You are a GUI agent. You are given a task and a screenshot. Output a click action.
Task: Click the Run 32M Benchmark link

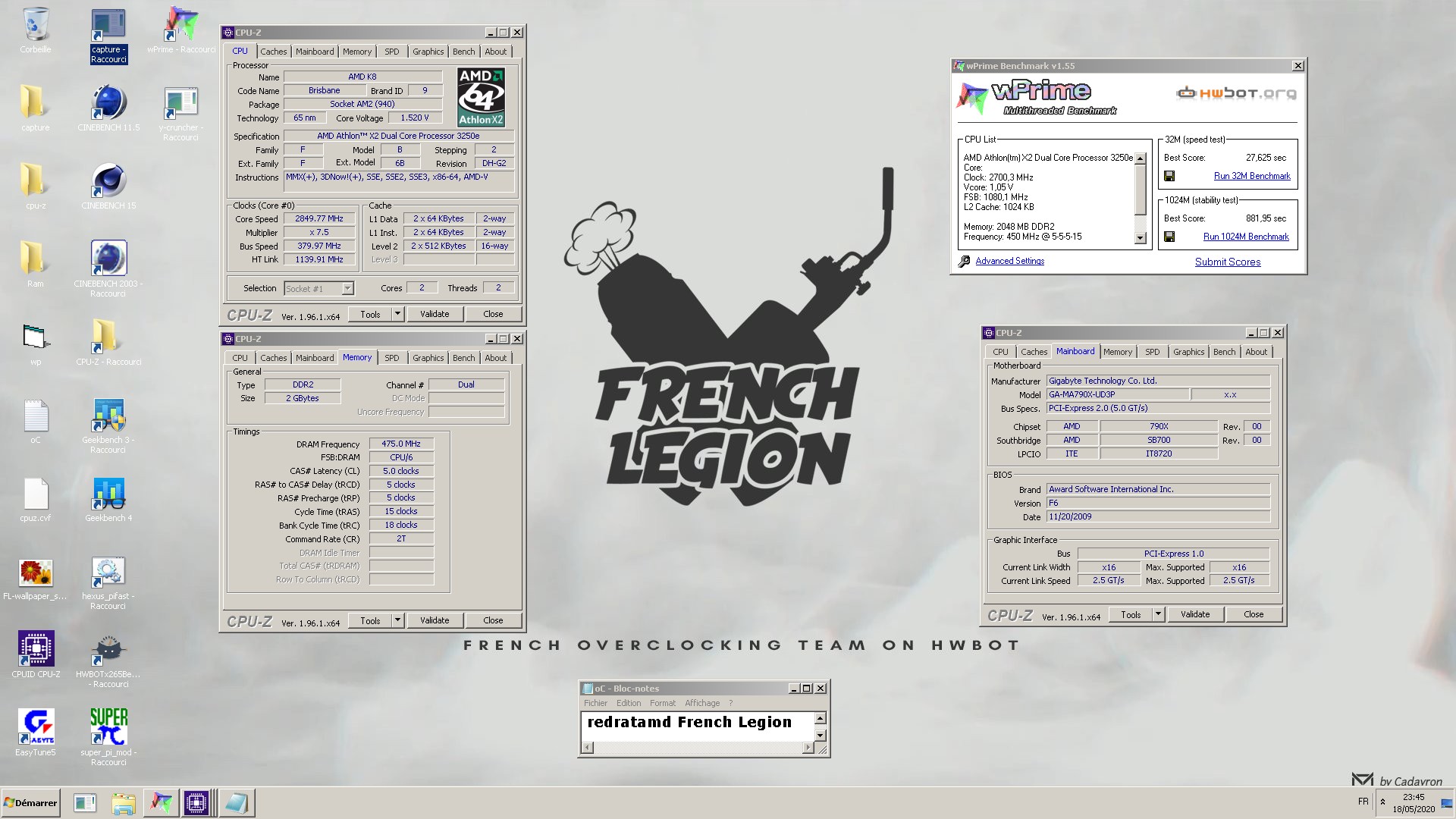(x=1251, y=176)
